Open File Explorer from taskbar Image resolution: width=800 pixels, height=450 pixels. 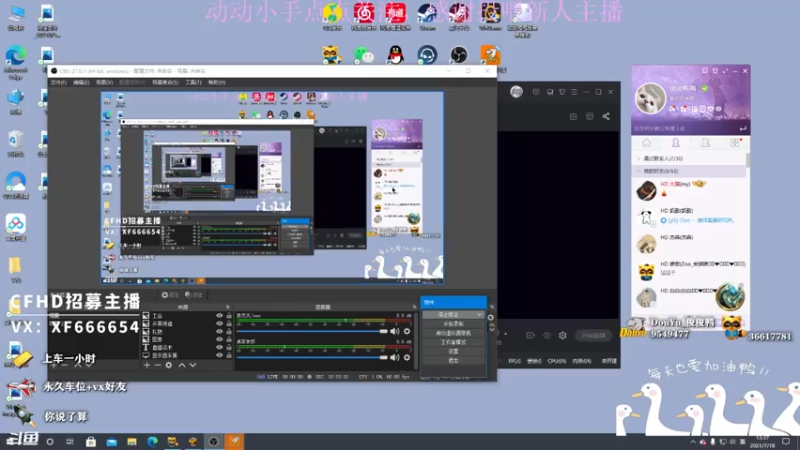pyautogui.click(x=132, y=441)
